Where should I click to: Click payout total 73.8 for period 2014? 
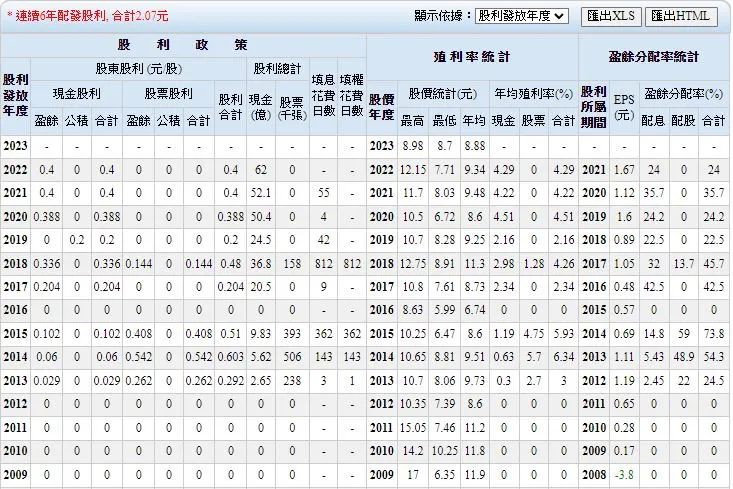(x=714, y=333)
